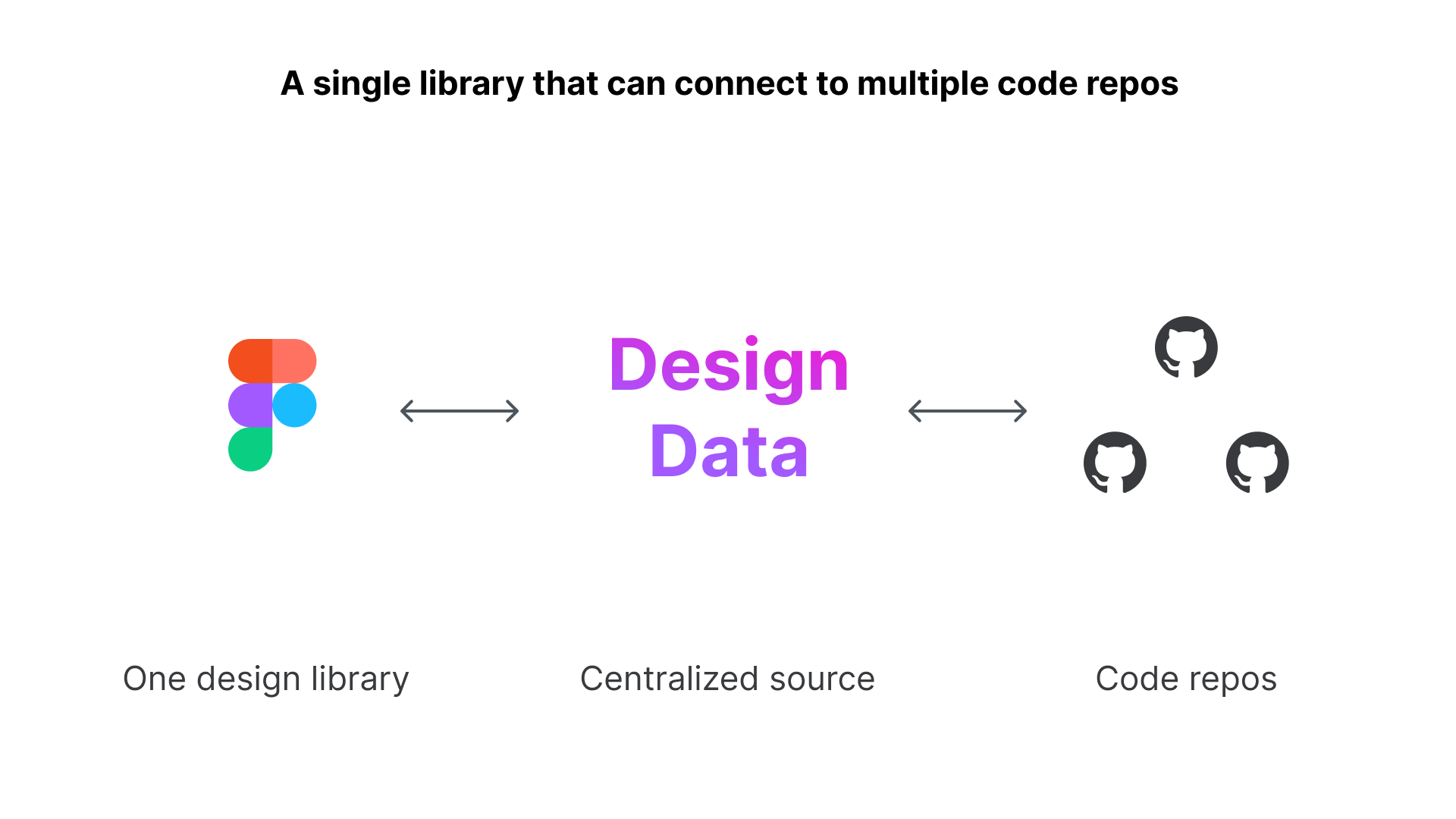1456x819 pixels.
Task: Click the Design Data central label
Action: tap(728, 410)
